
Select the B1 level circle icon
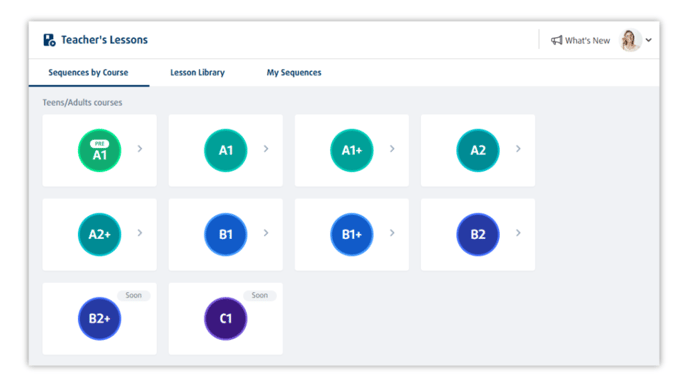click(226, 234)
